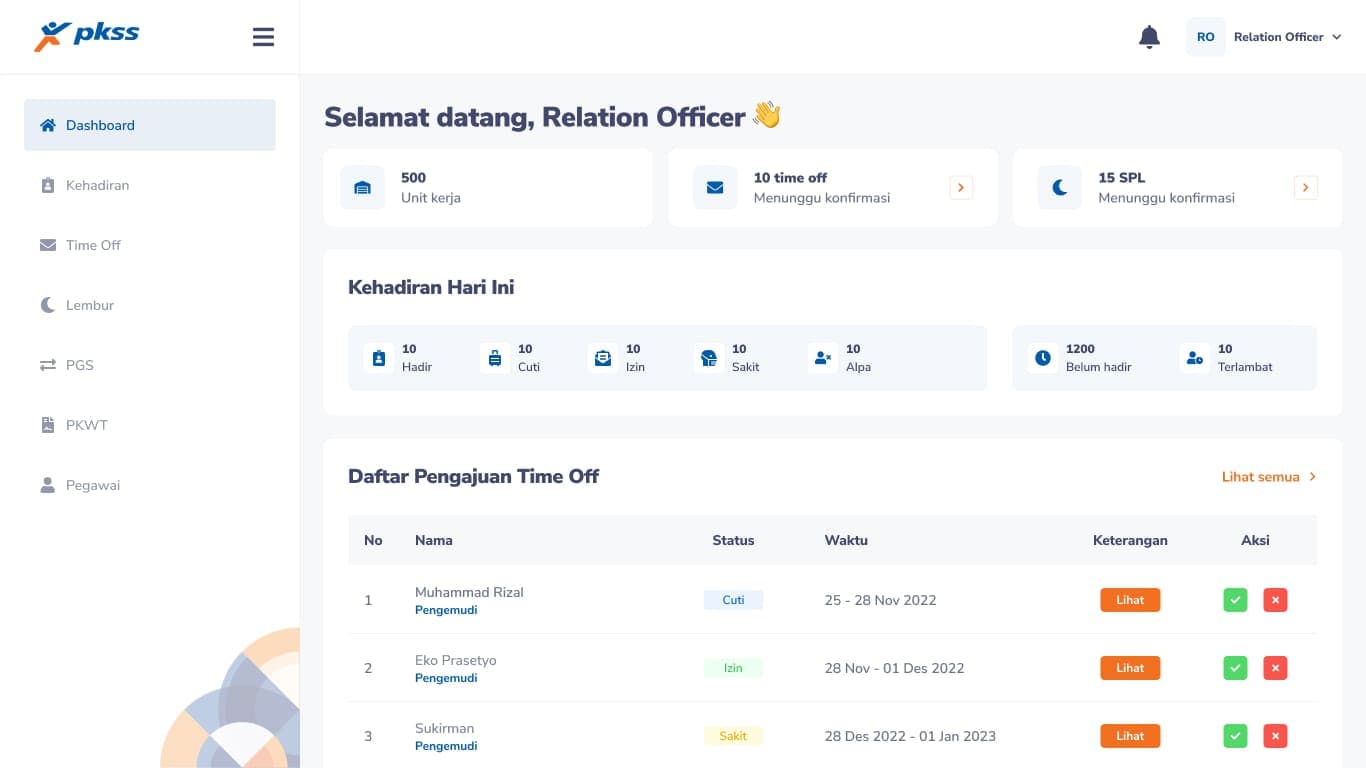Image resolution: width=1366 pixels, height=768 pixels.
Task: Click the Waktu column header
Action: tap(846, 540)
